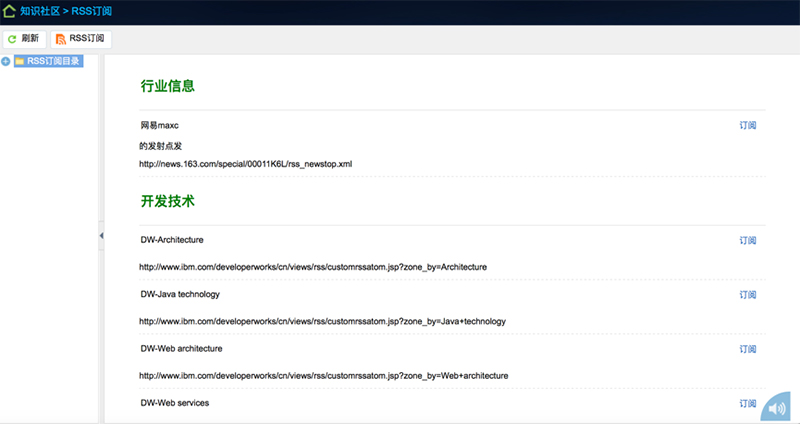
Task: Click the DW-Web services feed title
Action: coord(175,403)
